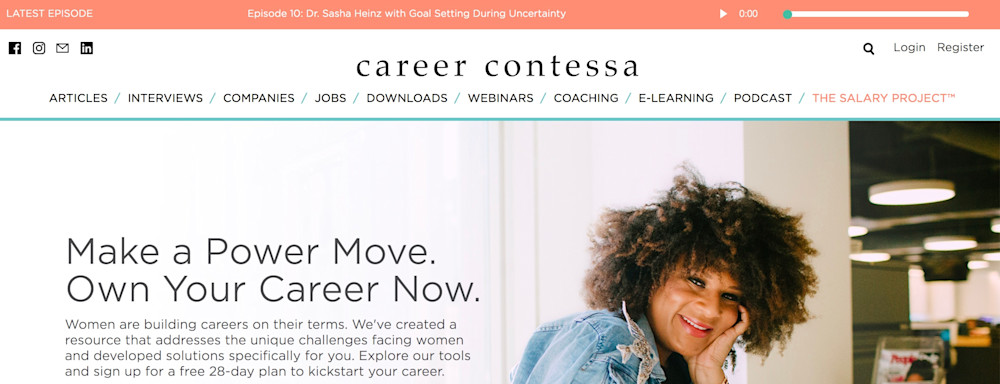The width and height of the screenshot is (1000, 384).
Task: Play the latest podcast episode
Action: coord(723,13)
